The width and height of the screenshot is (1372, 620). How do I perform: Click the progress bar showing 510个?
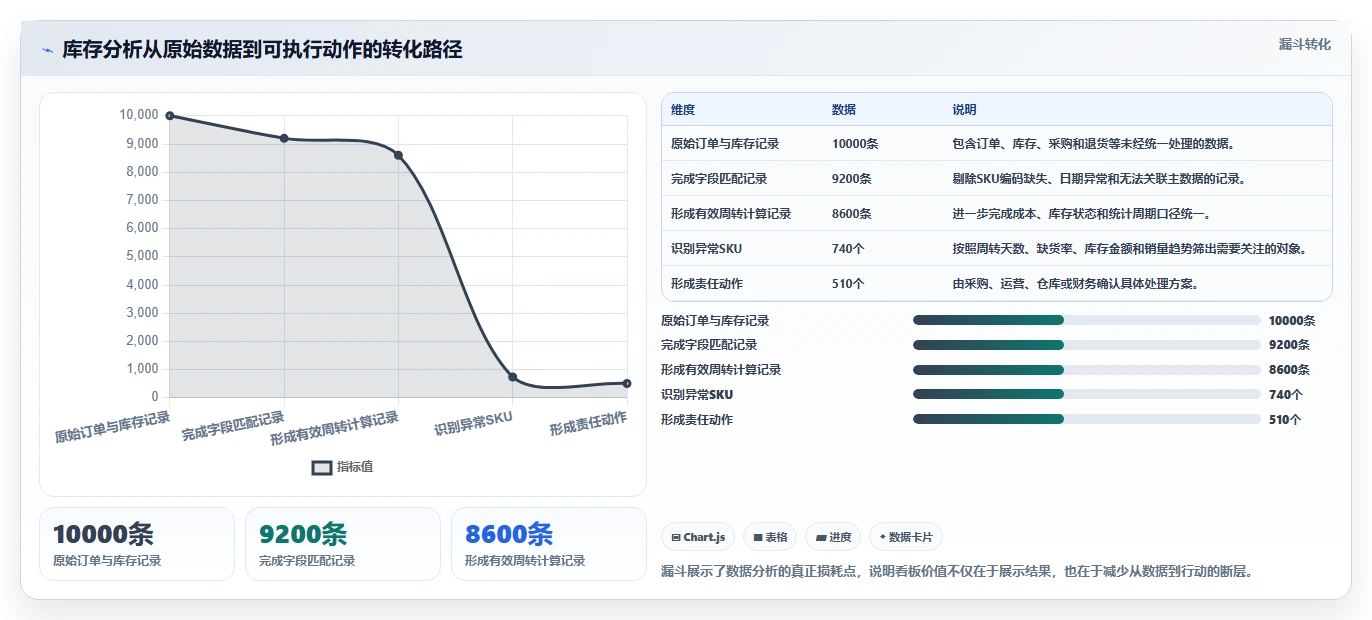tap(1086, 419)
